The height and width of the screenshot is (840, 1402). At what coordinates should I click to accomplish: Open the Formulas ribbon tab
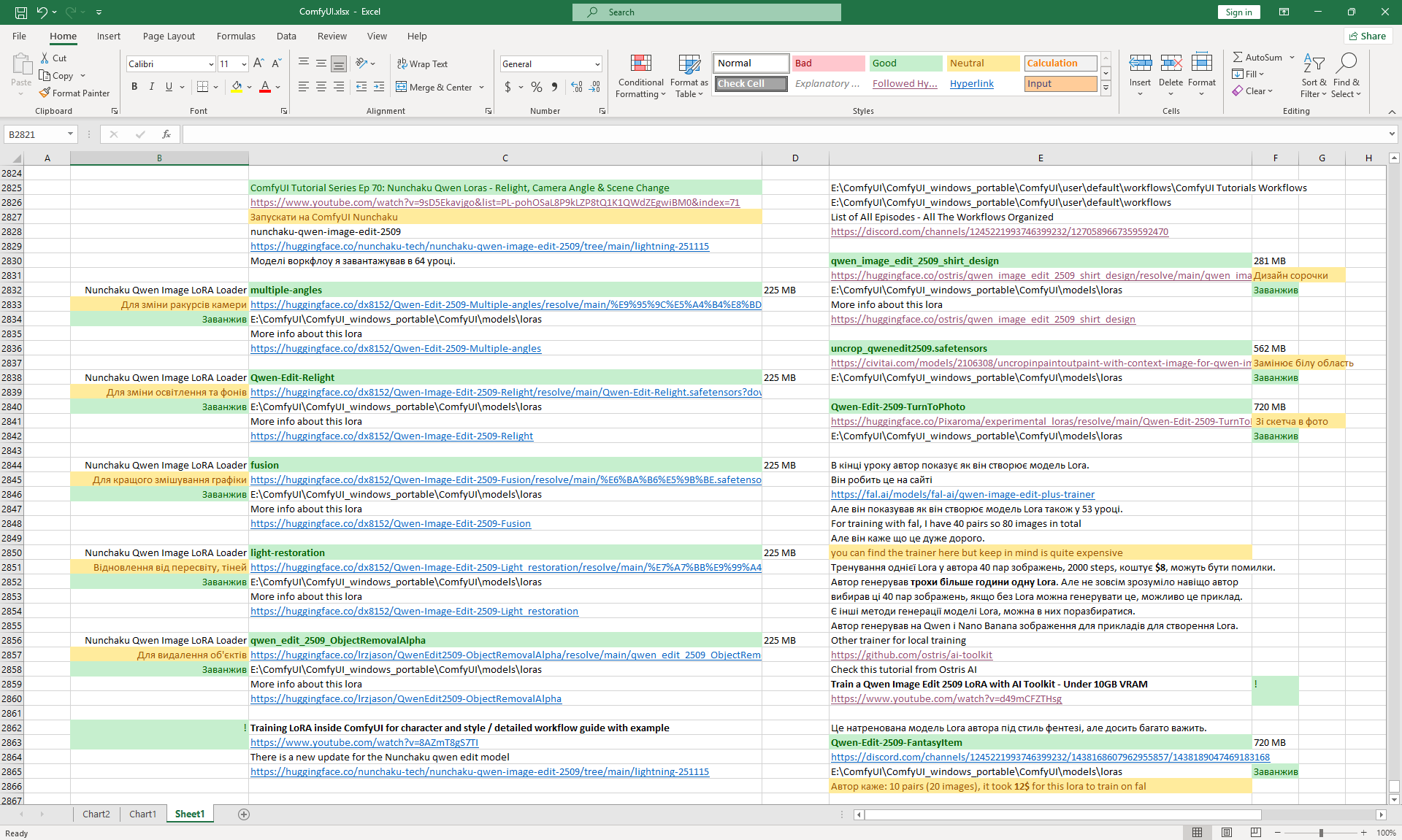point(236,36)
